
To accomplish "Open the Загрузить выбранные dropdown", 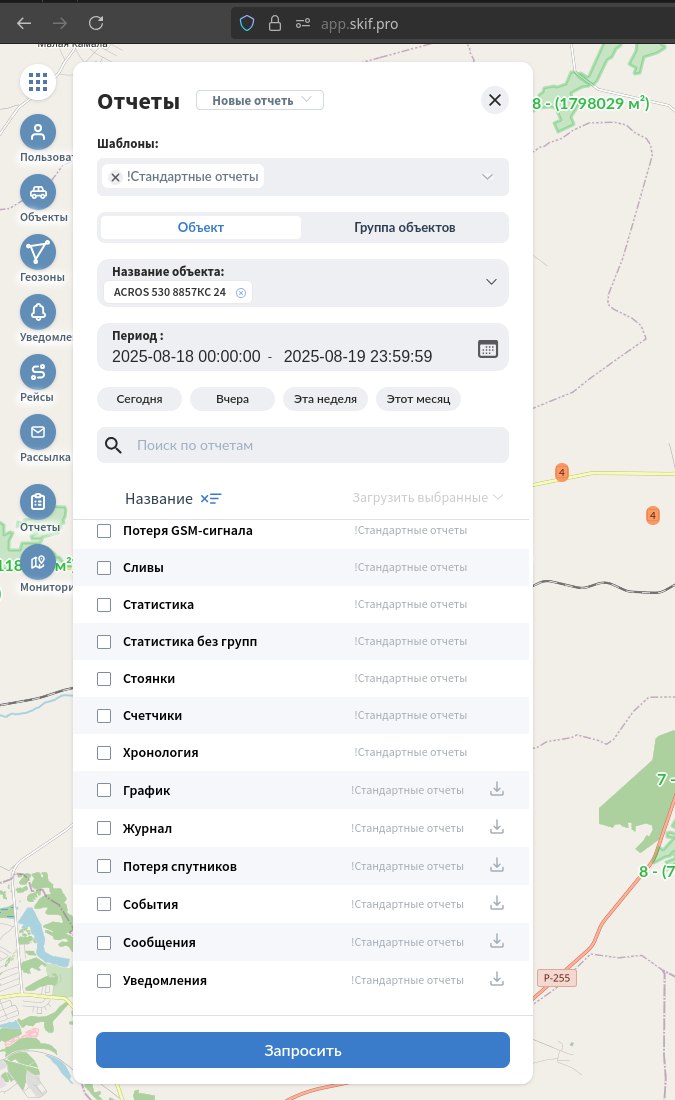I will click(427, 497).
